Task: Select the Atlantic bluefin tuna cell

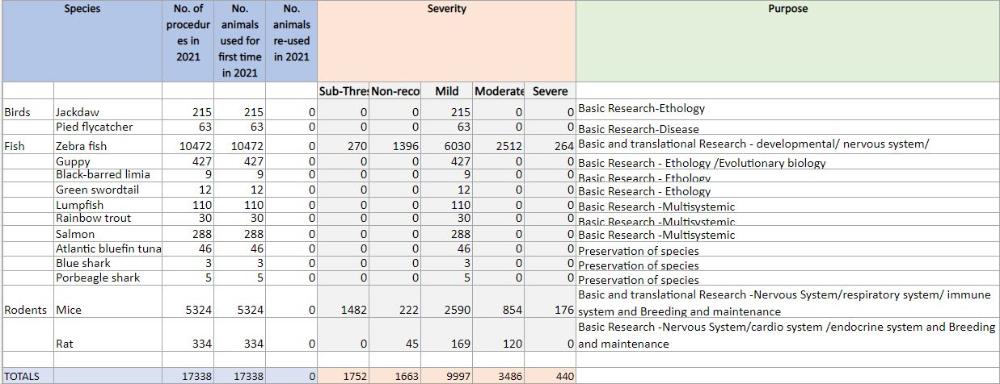Action: click(108, 249)
